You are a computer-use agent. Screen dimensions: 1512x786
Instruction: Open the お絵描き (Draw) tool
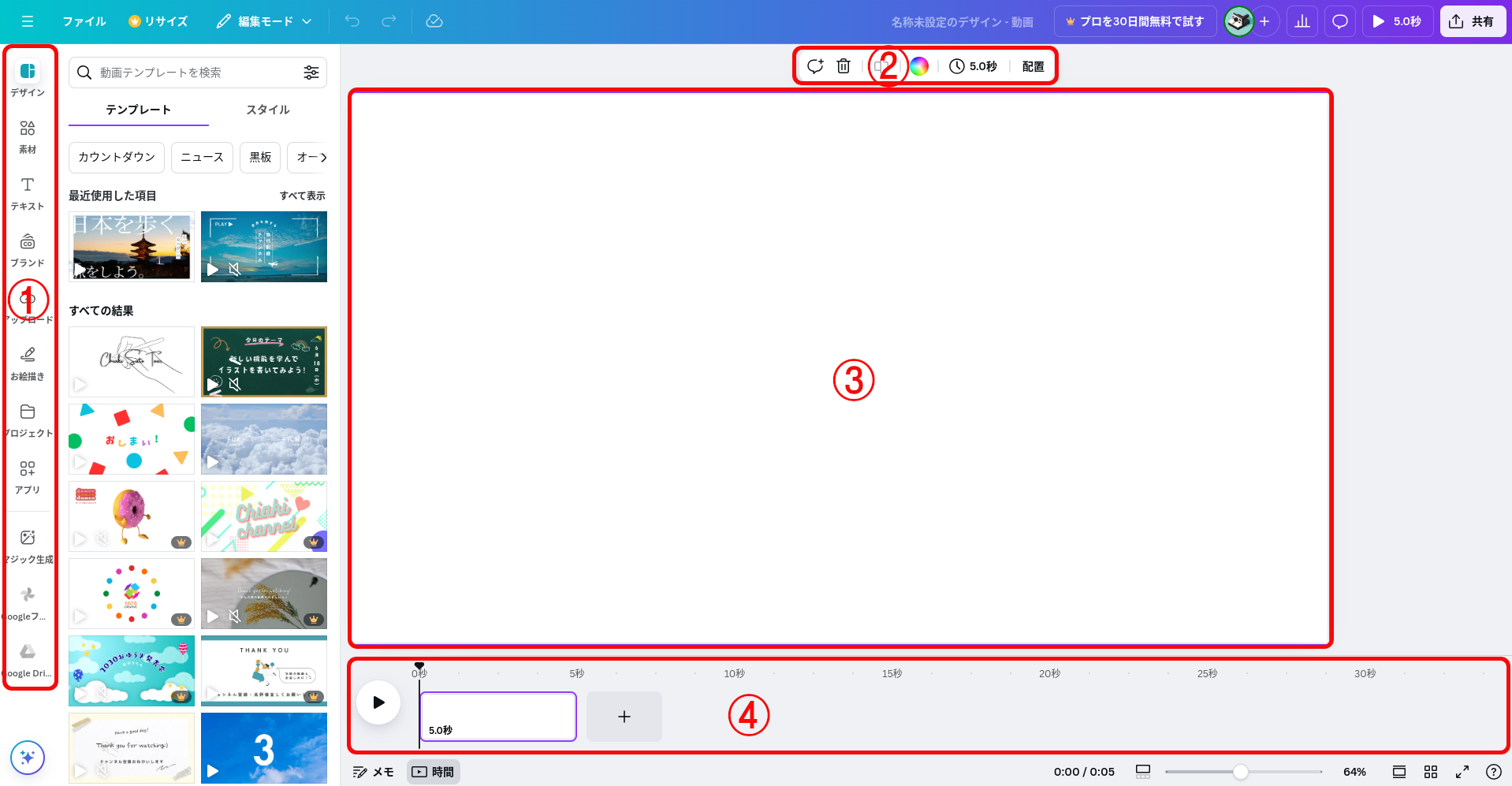tap(28, 363)
